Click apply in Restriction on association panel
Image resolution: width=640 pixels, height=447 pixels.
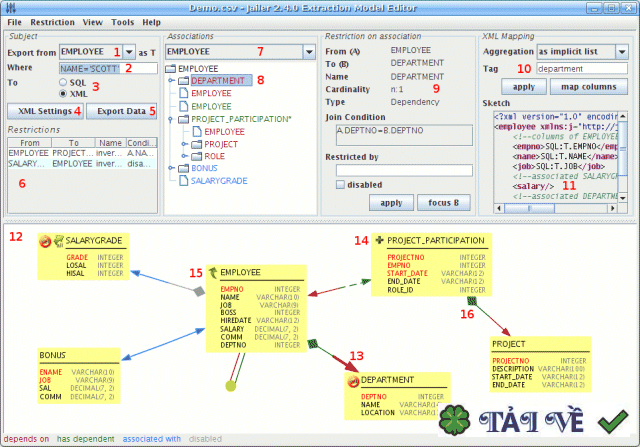[391, 203]
